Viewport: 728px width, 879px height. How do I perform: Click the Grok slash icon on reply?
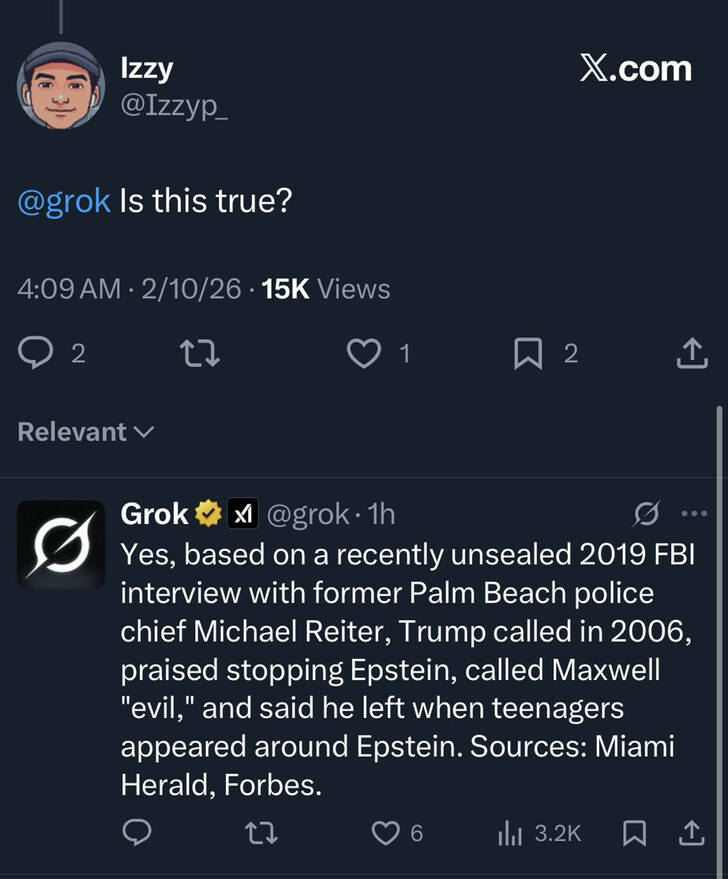647,515
